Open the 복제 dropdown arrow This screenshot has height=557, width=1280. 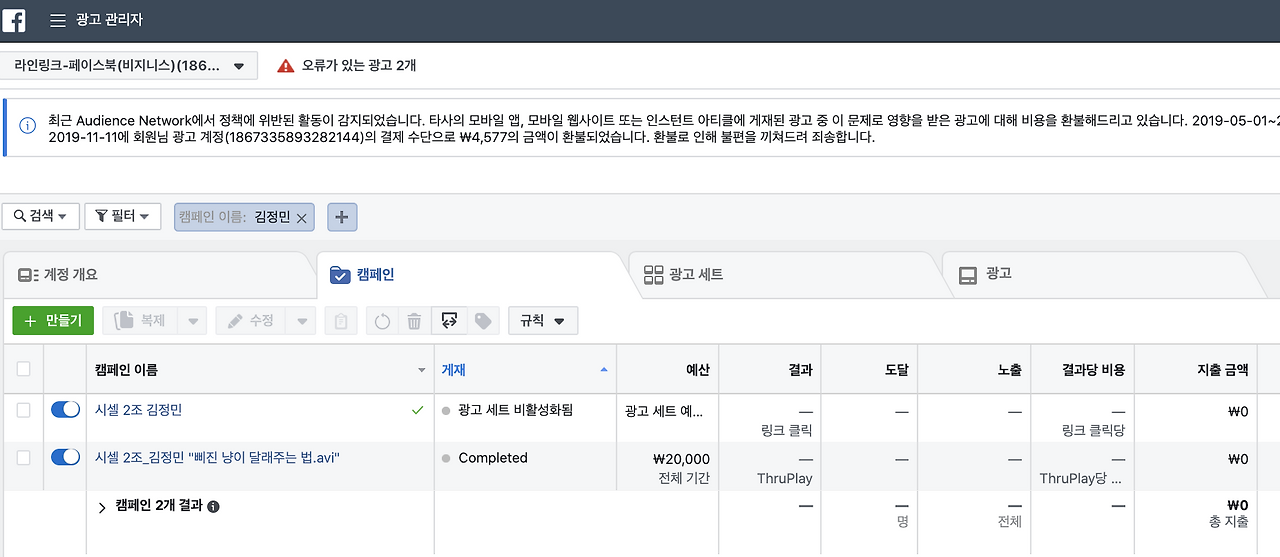click(x=194, y=321)
